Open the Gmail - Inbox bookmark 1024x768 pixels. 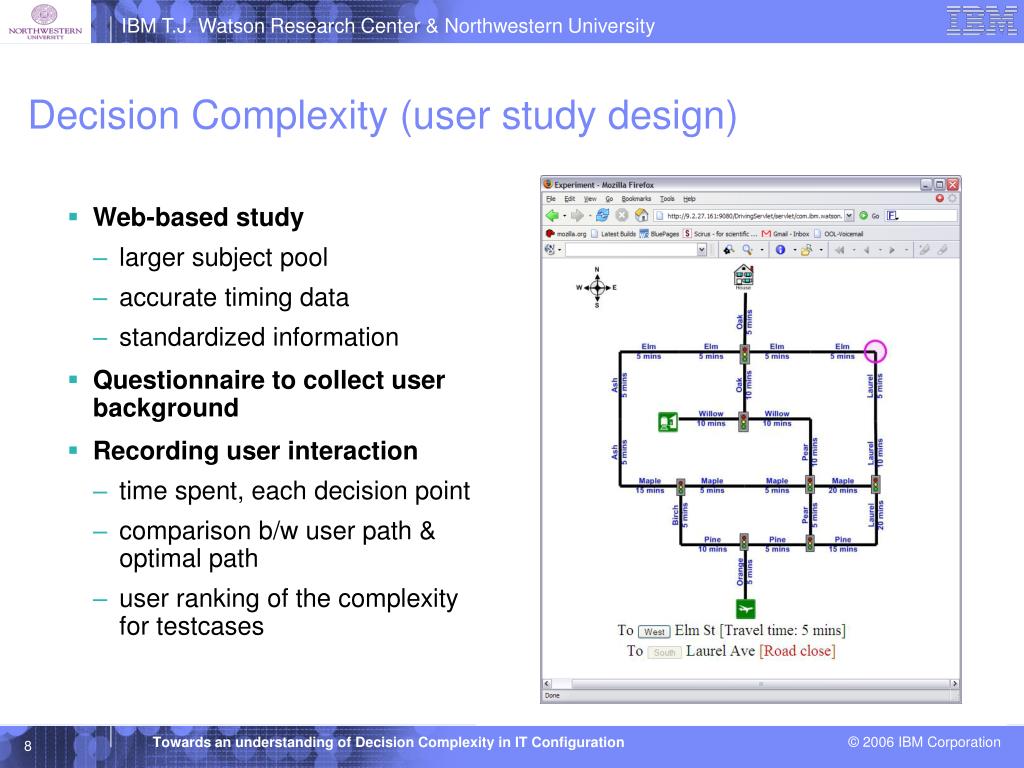tap(786, 234)
